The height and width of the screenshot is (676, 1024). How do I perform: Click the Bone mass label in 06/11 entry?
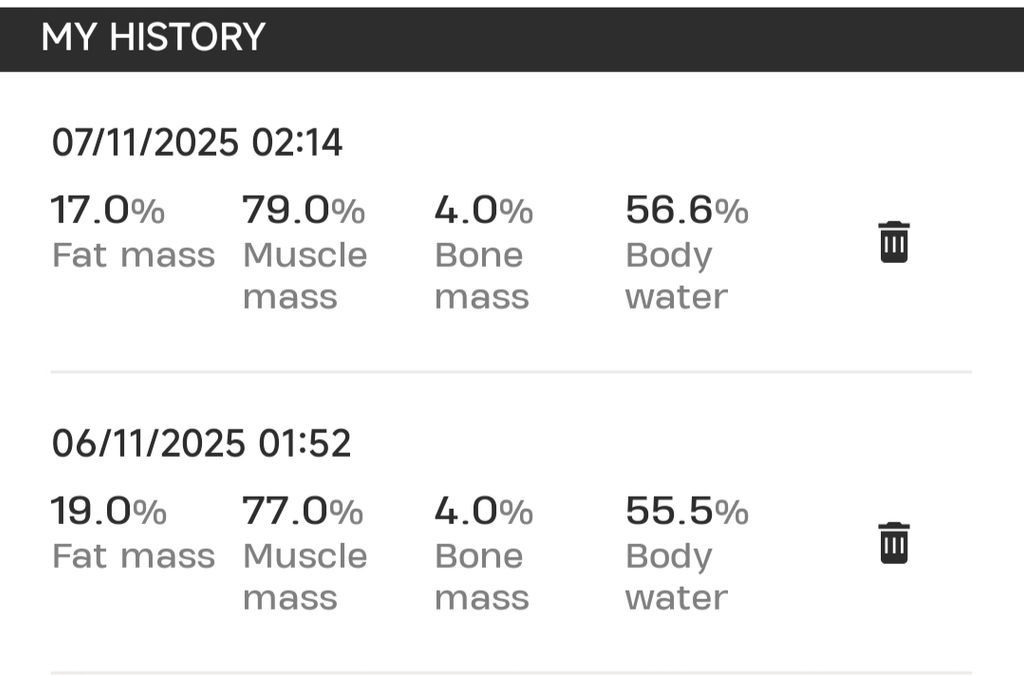tap(481, 577)
